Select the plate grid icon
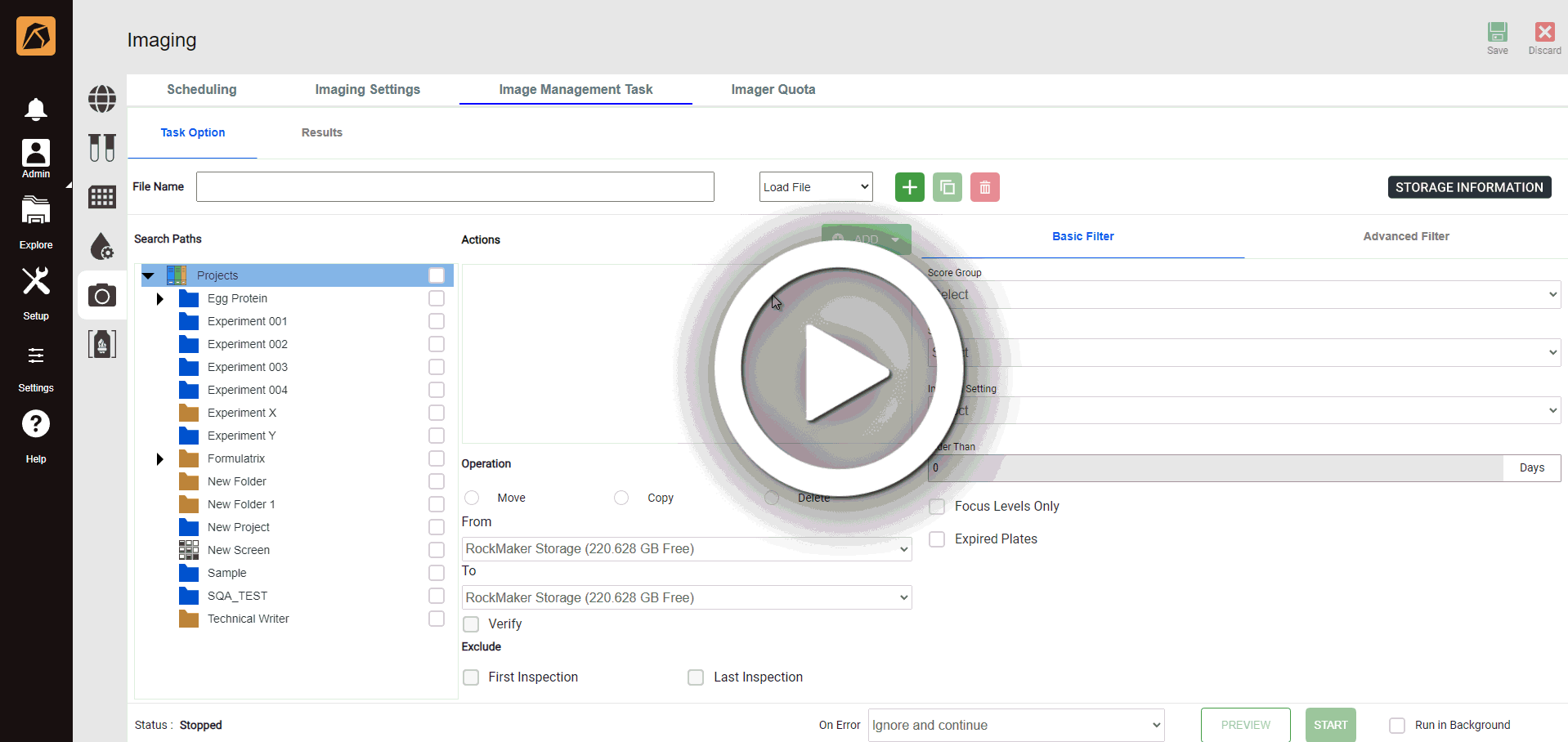Screen dimensions: 1568x742 (102, 197)
